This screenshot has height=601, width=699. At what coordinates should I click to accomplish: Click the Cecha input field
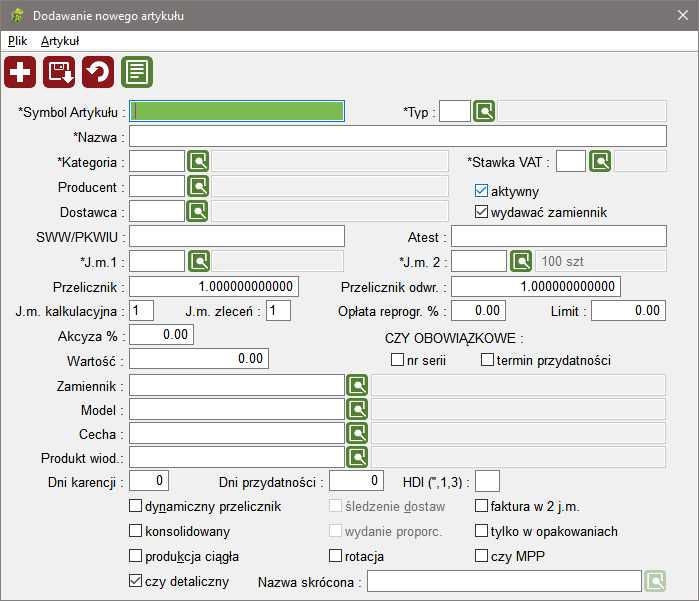coord(237,433)
